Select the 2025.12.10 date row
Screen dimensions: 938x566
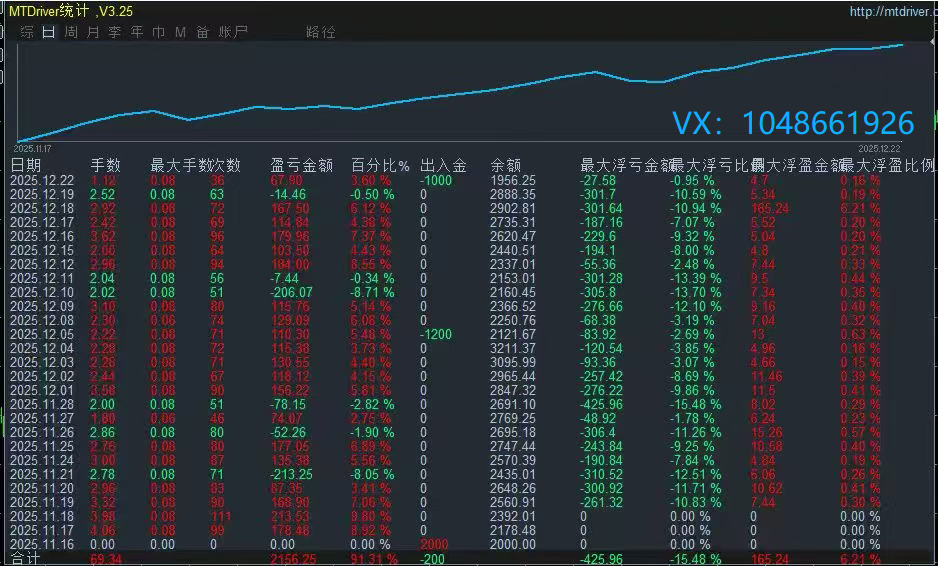[42, 292]
